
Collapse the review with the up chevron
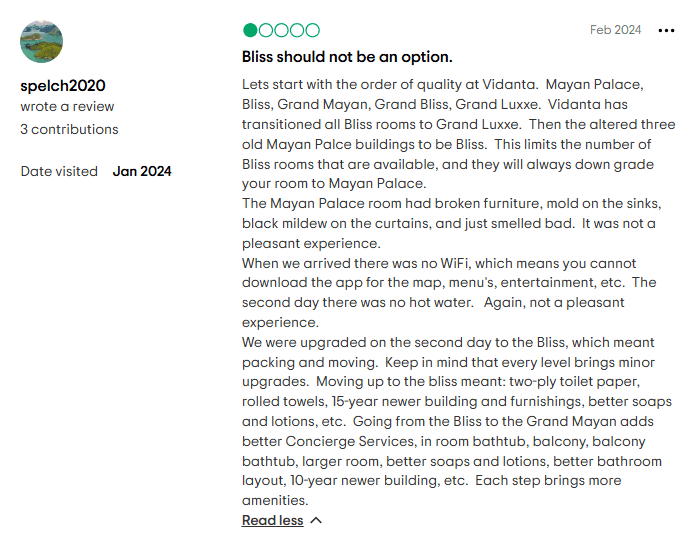pyautogui.click(x=316, y=520)
